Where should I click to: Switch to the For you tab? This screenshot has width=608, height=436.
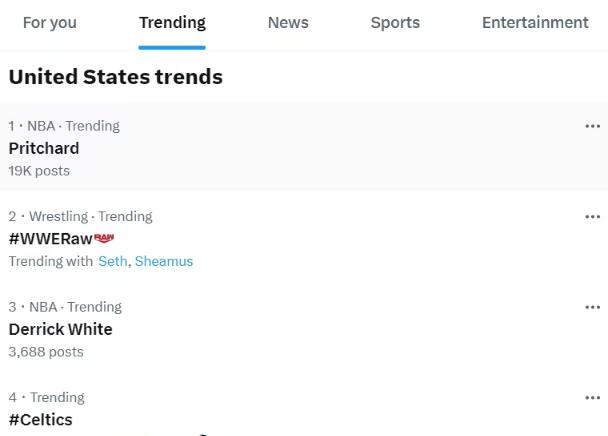pyautogui.click(x=49, y=22)
